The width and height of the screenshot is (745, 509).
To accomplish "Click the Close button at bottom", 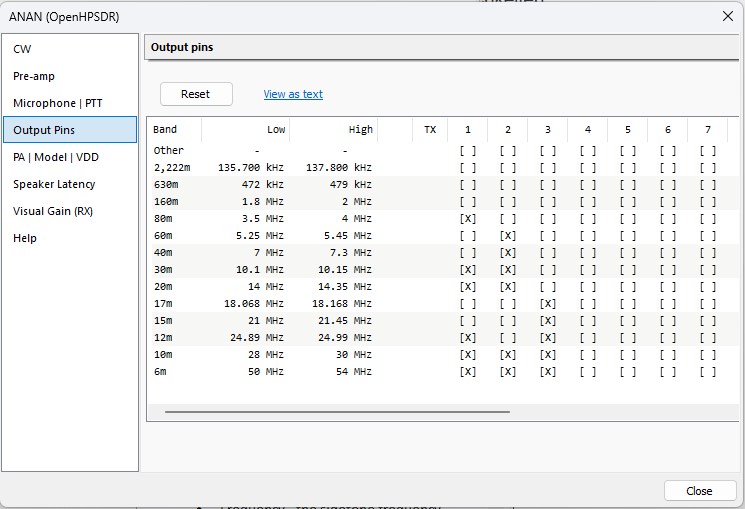I will [700, 491].
